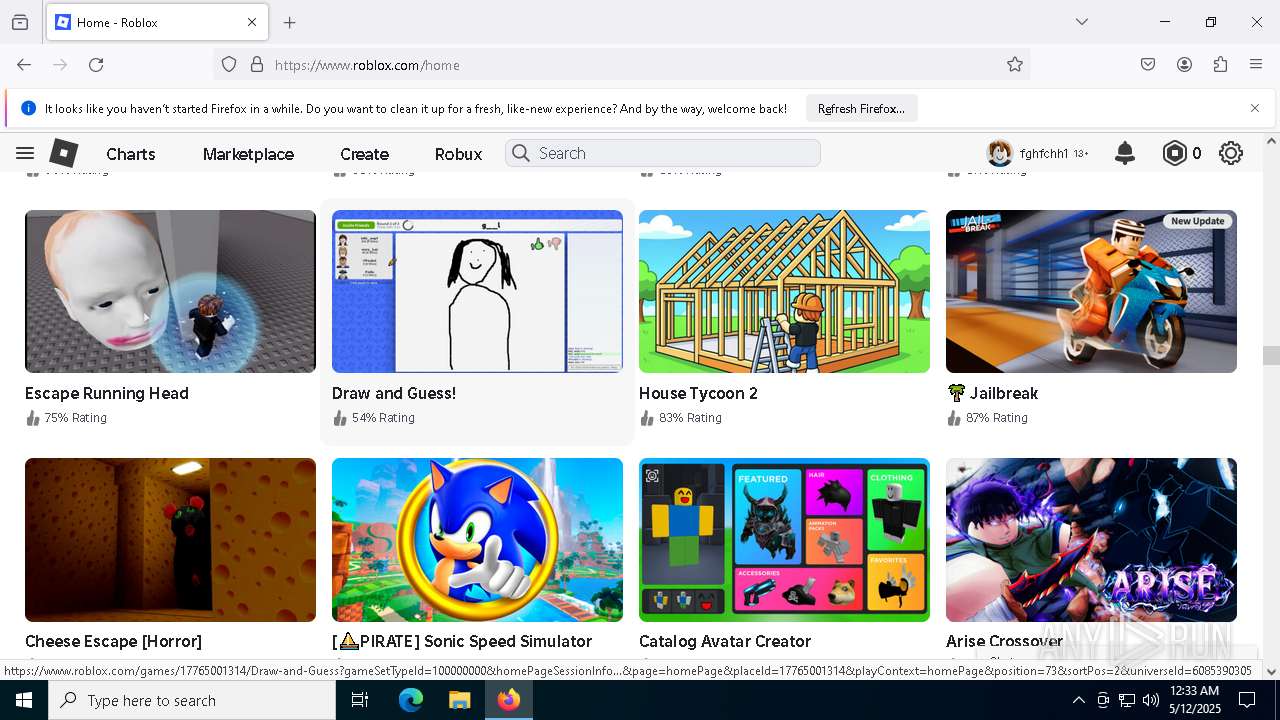Viewport: 1280px width, 720px height.
Task: Open the Robux page
Action: click(x=458, y=154)
